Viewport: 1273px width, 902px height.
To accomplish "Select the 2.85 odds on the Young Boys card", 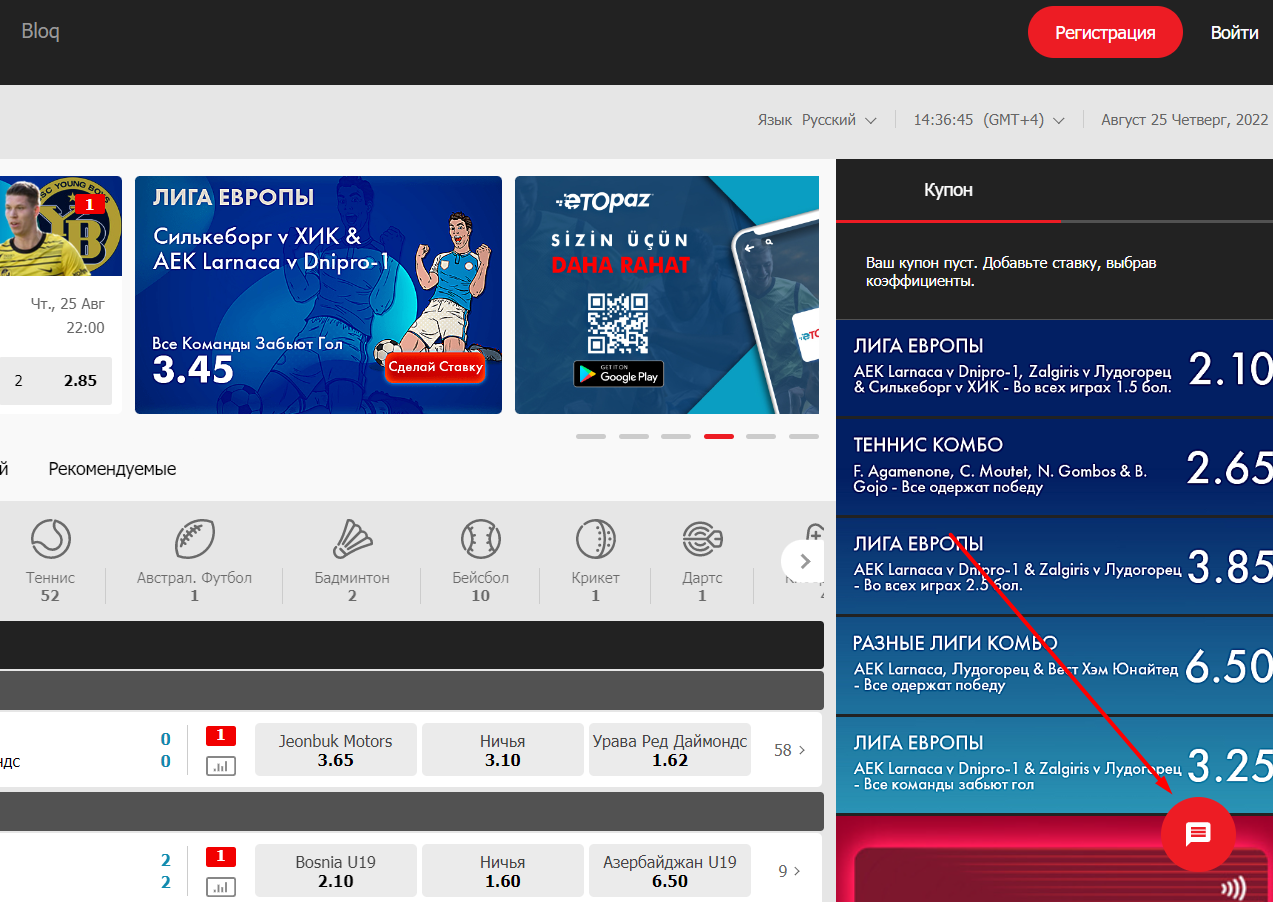I will pyautogui.click(x=56, y=380).
